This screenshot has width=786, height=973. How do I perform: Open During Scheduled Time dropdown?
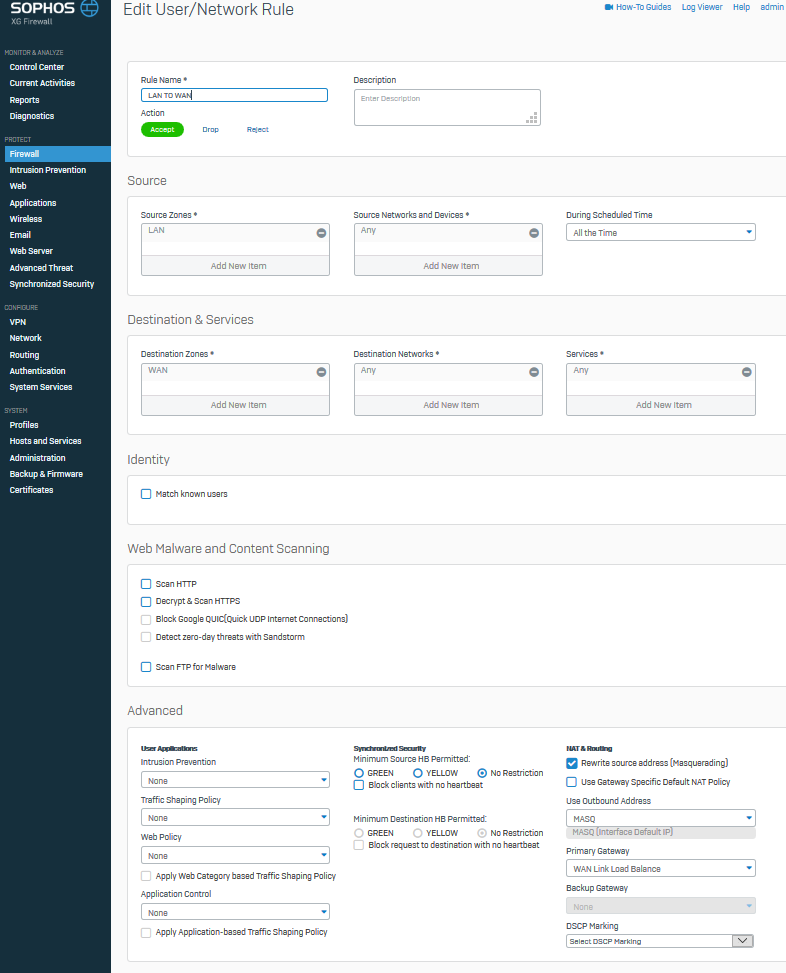click(x=660, y=233)
